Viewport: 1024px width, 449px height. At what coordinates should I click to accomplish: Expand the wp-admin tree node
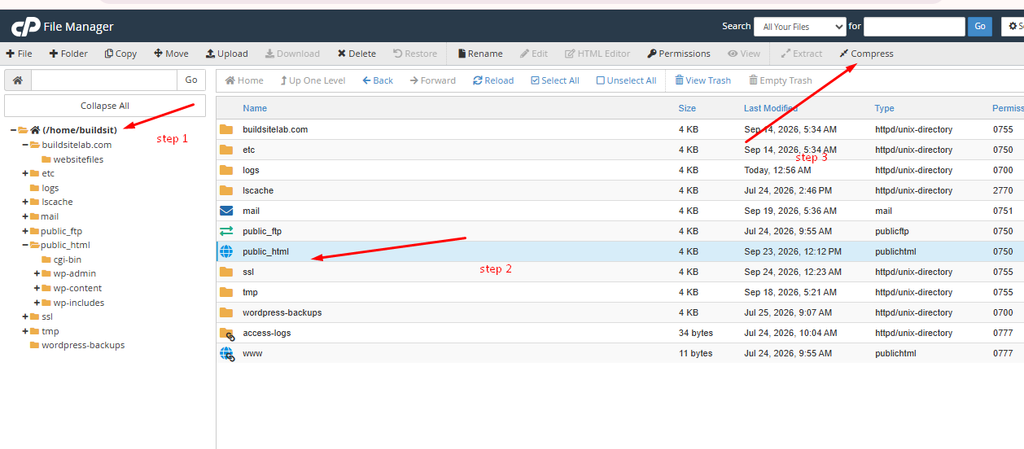coord(37,274)
